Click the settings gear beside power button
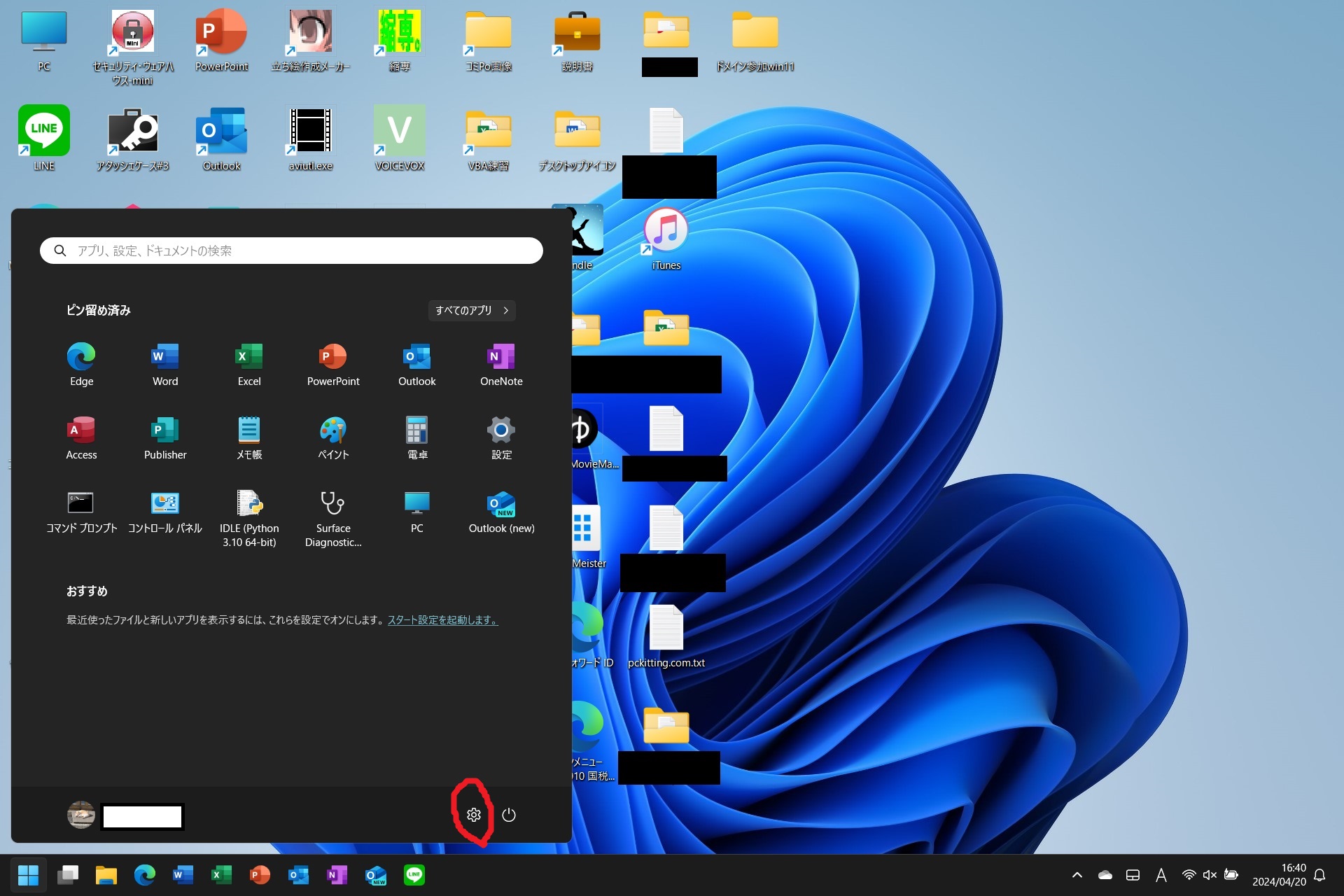The image size is (1344, 896). click(474, 815)
